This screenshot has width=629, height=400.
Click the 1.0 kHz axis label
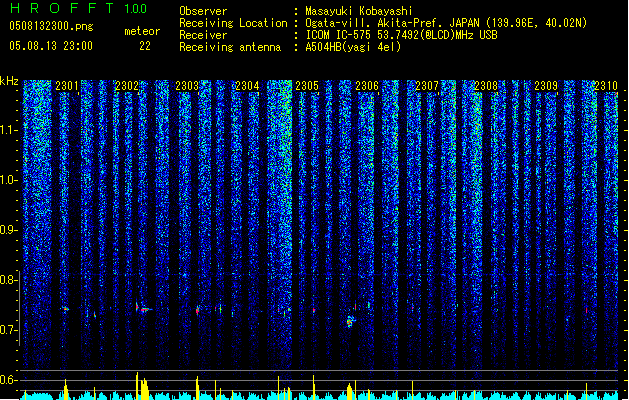click(9, 180)
